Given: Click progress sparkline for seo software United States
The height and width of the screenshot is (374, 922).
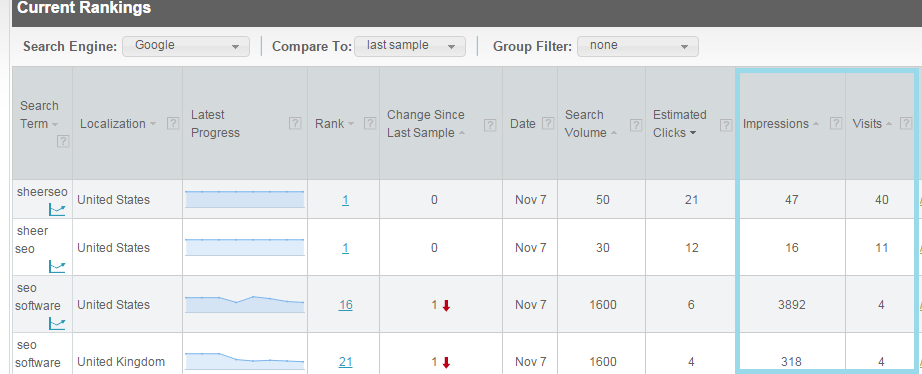Looking at the screenshot, I should tap(245, 304).
